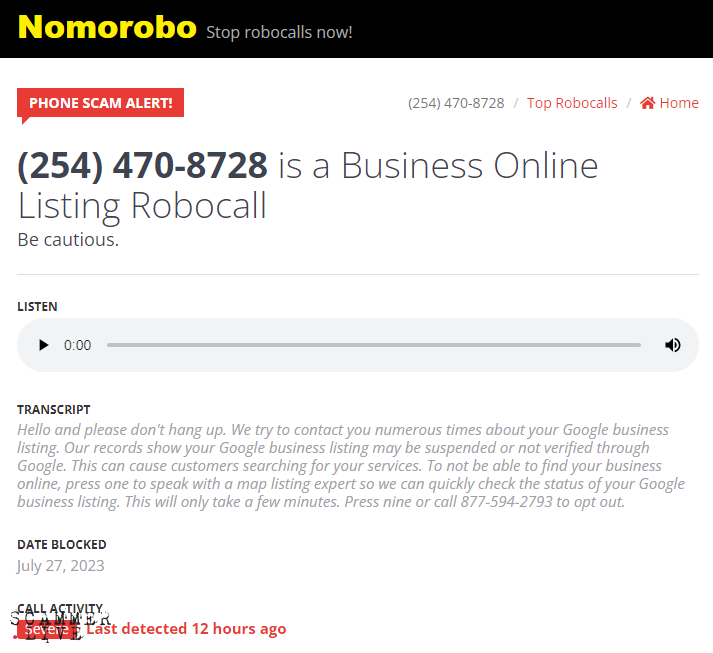713x653 pixels.
Task: Mute the audio player volume icon
Action: pos(673,345)
